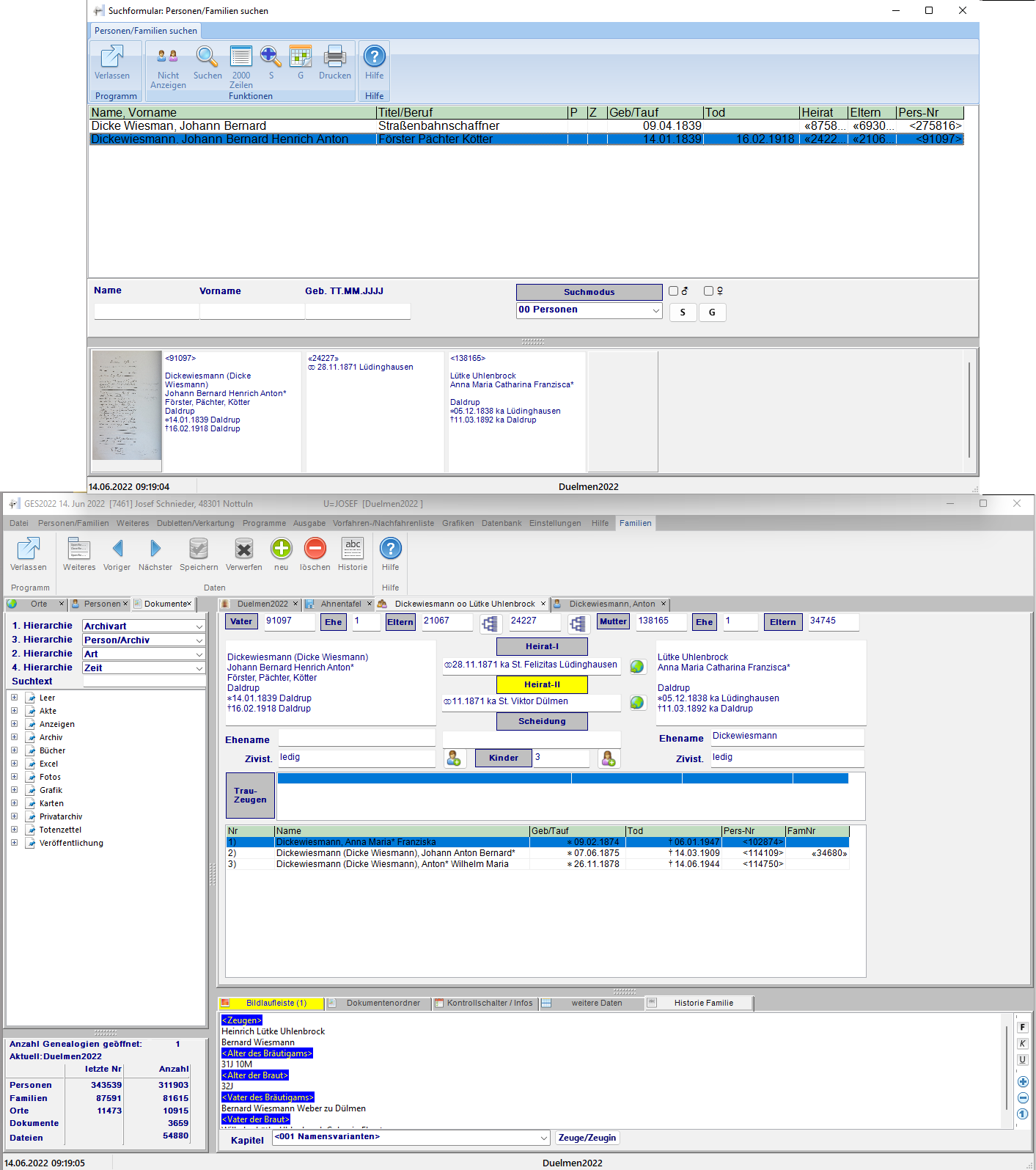
Task: Click the red löschen icon
Action: tap(315, 549)
